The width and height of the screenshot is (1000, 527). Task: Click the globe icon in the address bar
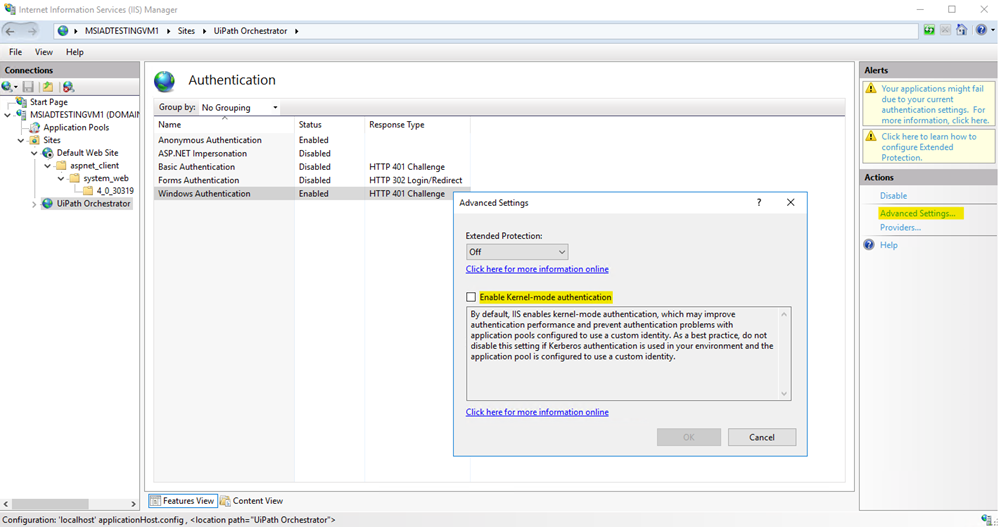63,31
